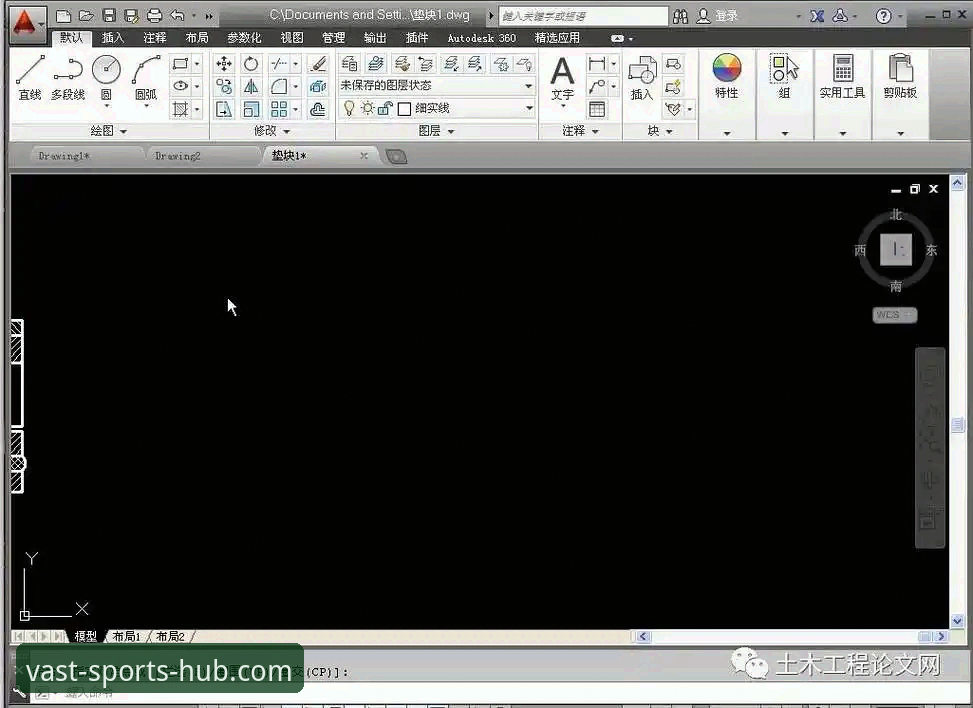Select the 多段线 polyline tool
The image size is (973, 708).
pyautogui.click(x=68, y=77)
